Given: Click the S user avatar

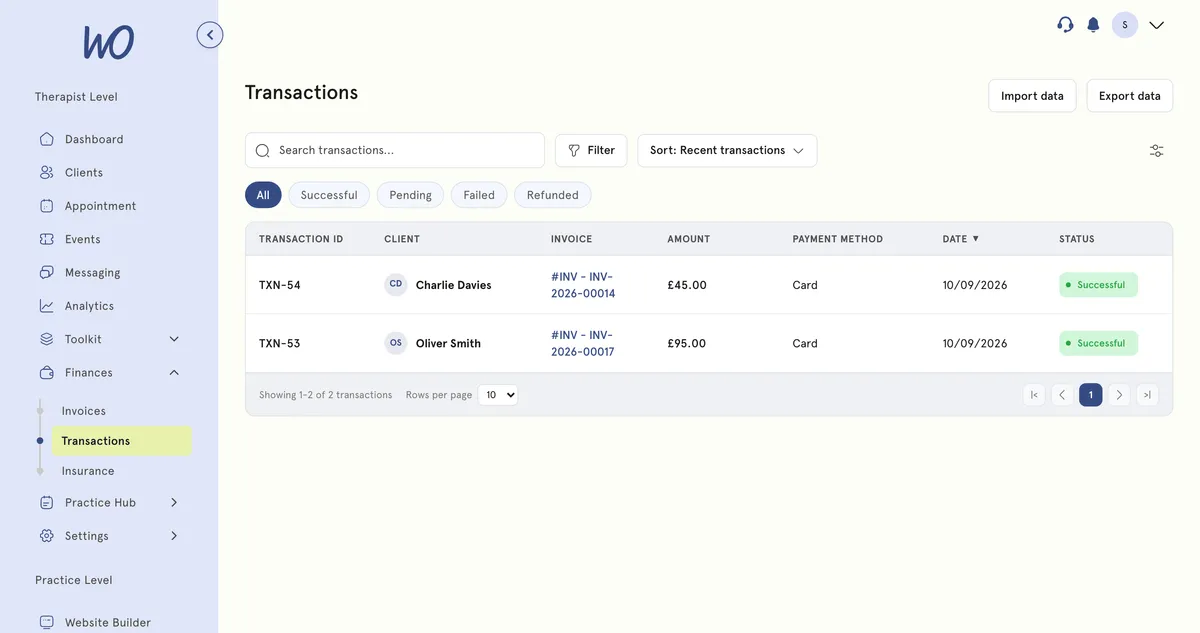Looking at the screenshot, I should tap(1125, 25).
